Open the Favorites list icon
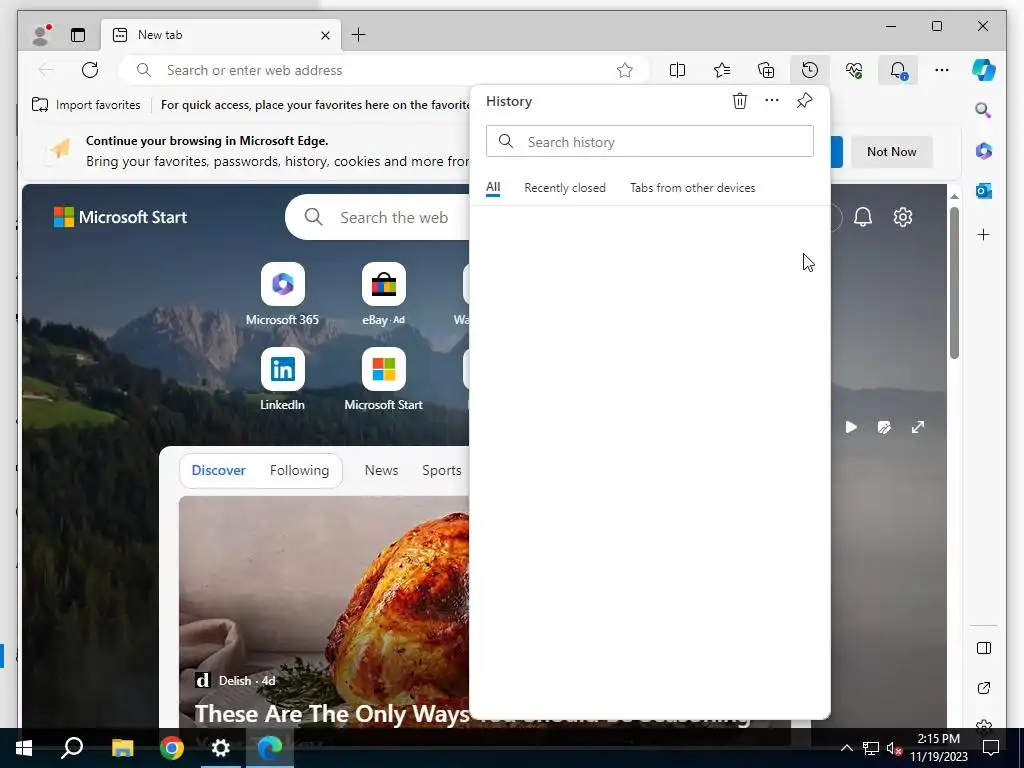The width and height of the screenshot is (1024, 768). (722, 70)
